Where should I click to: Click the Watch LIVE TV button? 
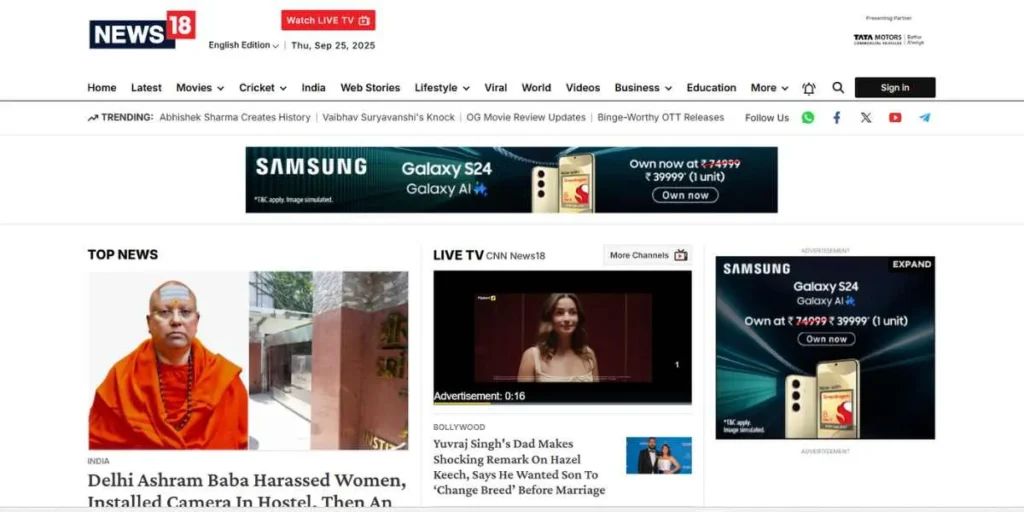coord(328,20)
